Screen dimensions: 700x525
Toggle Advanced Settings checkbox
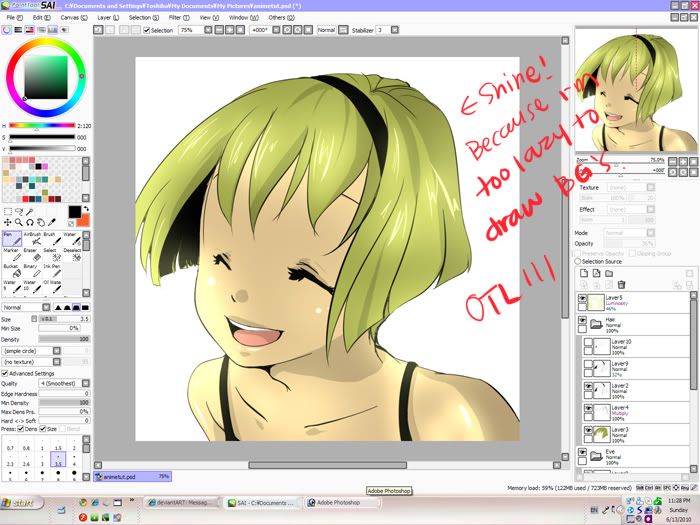click(5, 373)
